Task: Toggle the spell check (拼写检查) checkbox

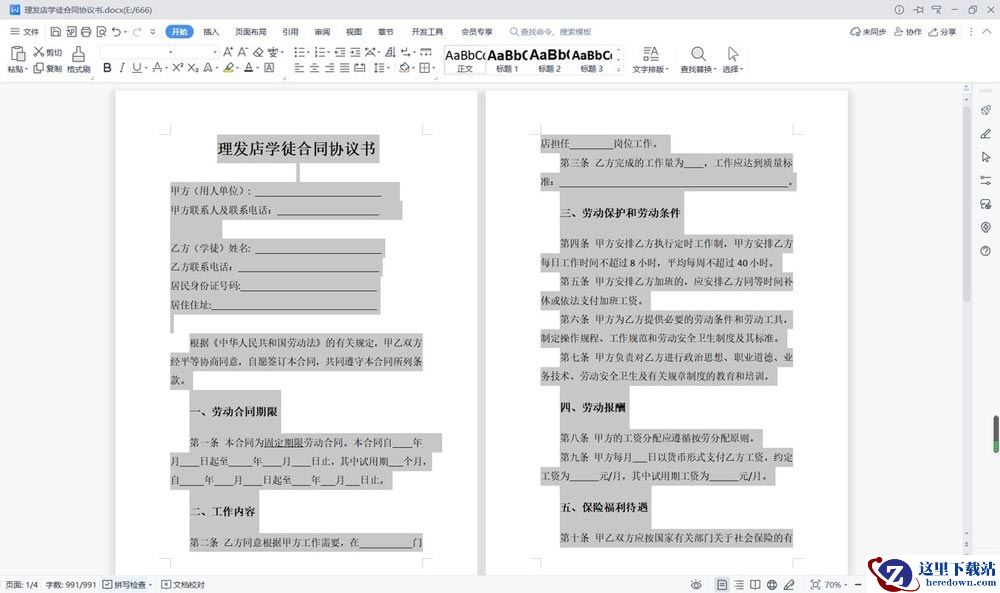Action: pos(107,584)
